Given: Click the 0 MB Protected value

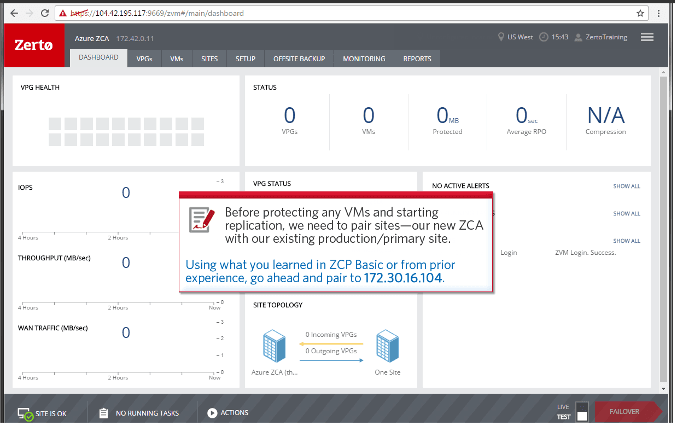Looking at the screenshot, I should 447,115.
